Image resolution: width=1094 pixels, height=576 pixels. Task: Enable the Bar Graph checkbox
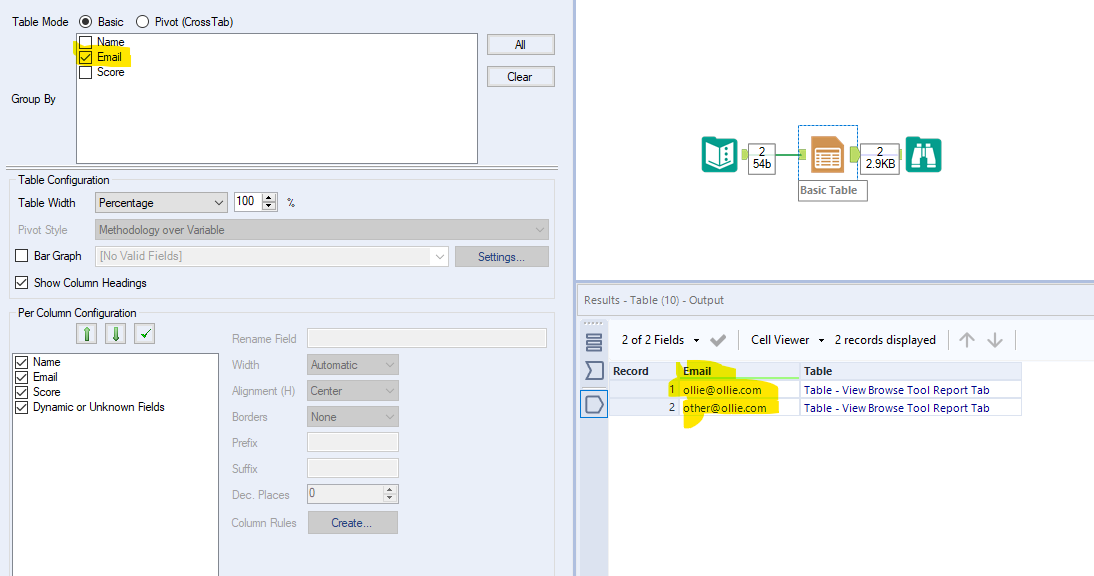23,255
